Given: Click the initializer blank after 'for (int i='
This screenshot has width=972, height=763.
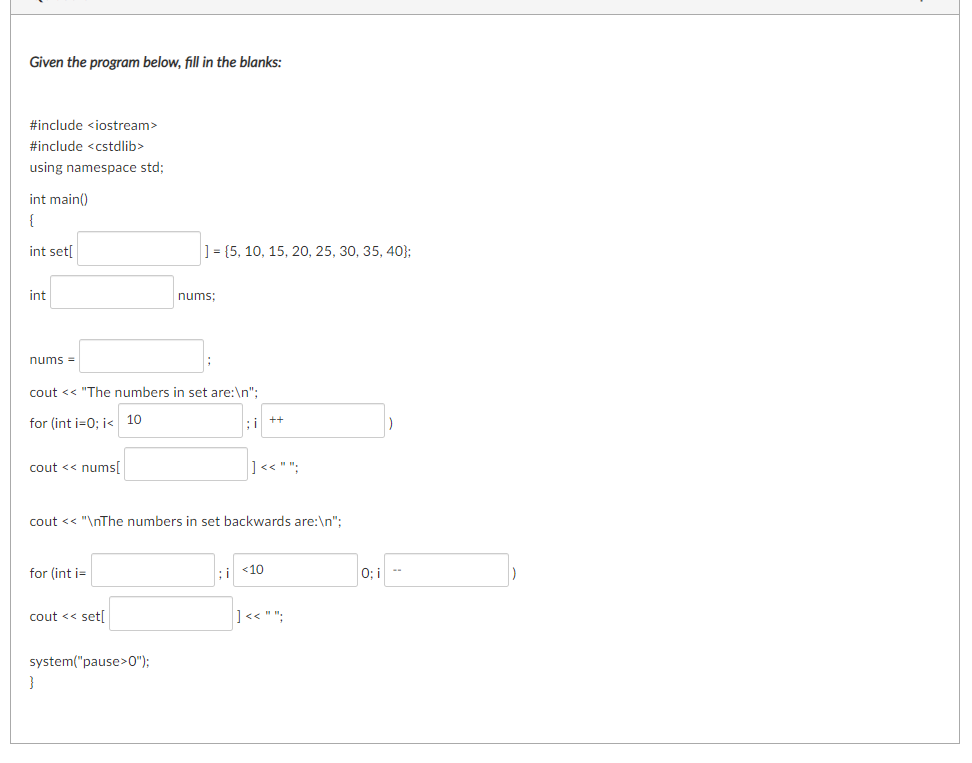Looking at the screenshot, I should pyautogui.click(x=152, y=570).
